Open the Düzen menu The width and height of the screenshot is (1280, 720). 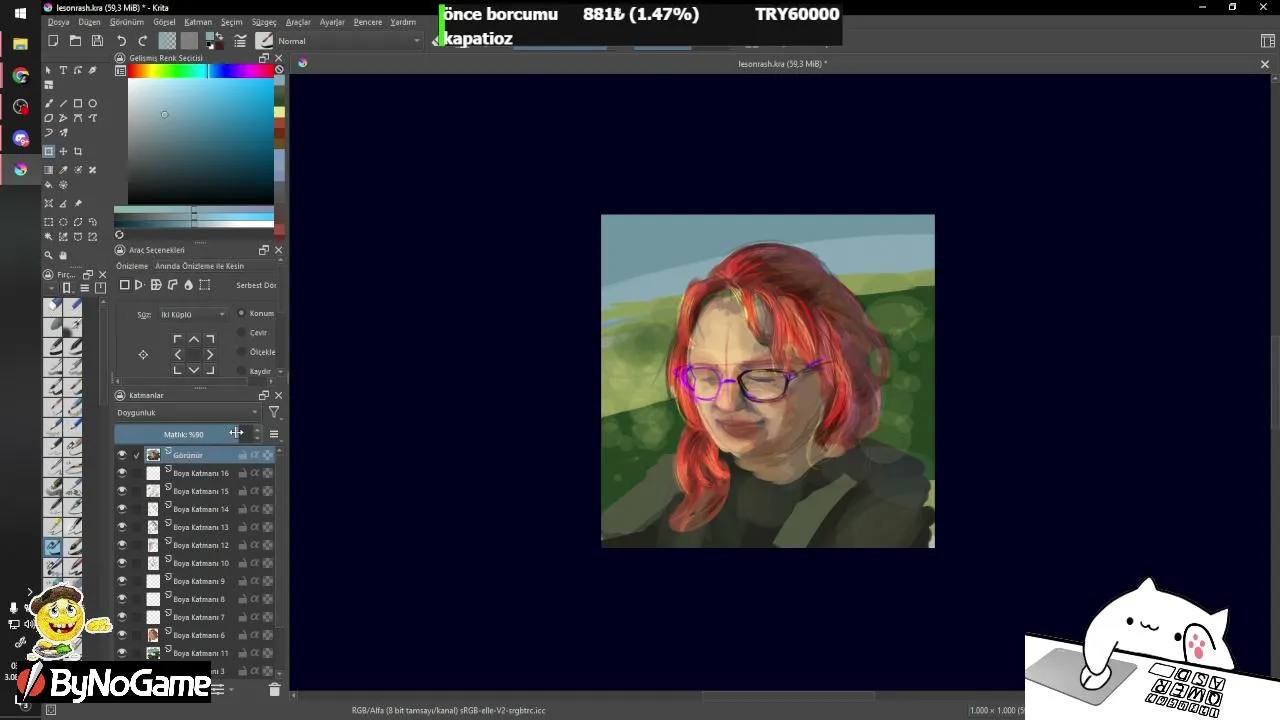[x=88, y=22]
